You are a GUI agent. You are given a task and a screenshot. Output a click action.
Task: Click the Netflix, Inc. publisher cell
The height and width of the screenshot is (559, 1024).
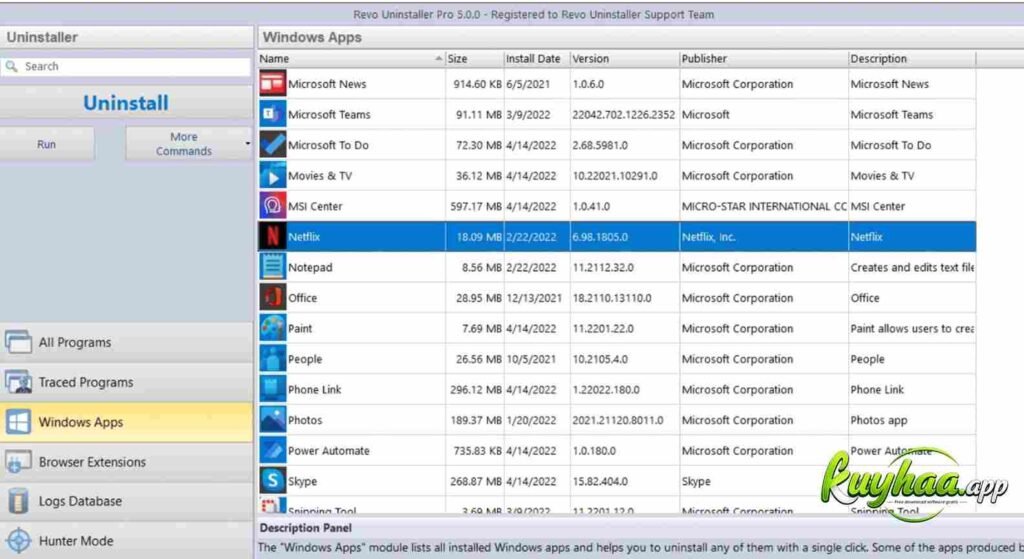(x=763, y=236)
